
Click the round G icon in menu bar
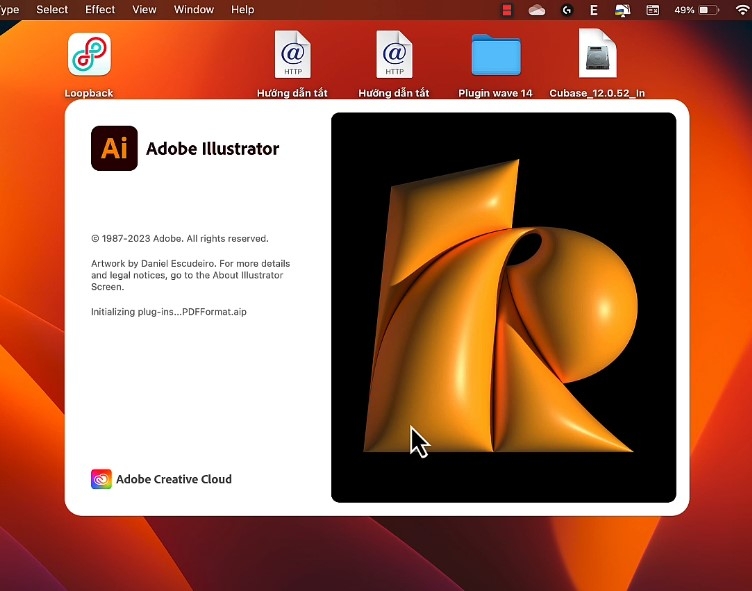567,10
